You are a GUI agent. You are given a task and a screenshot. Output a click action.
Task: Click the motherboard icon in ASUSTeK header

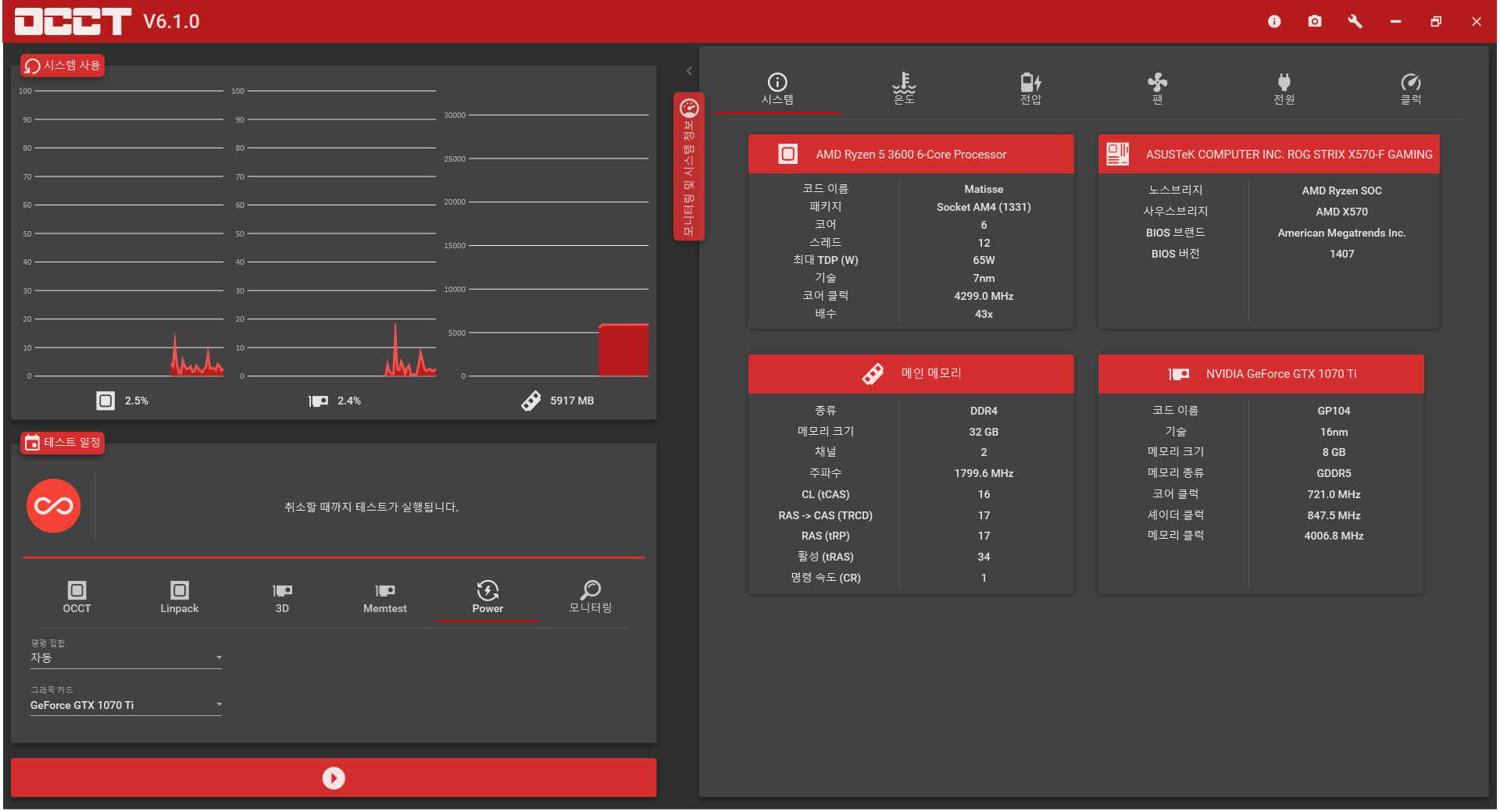click(1118, 154)
